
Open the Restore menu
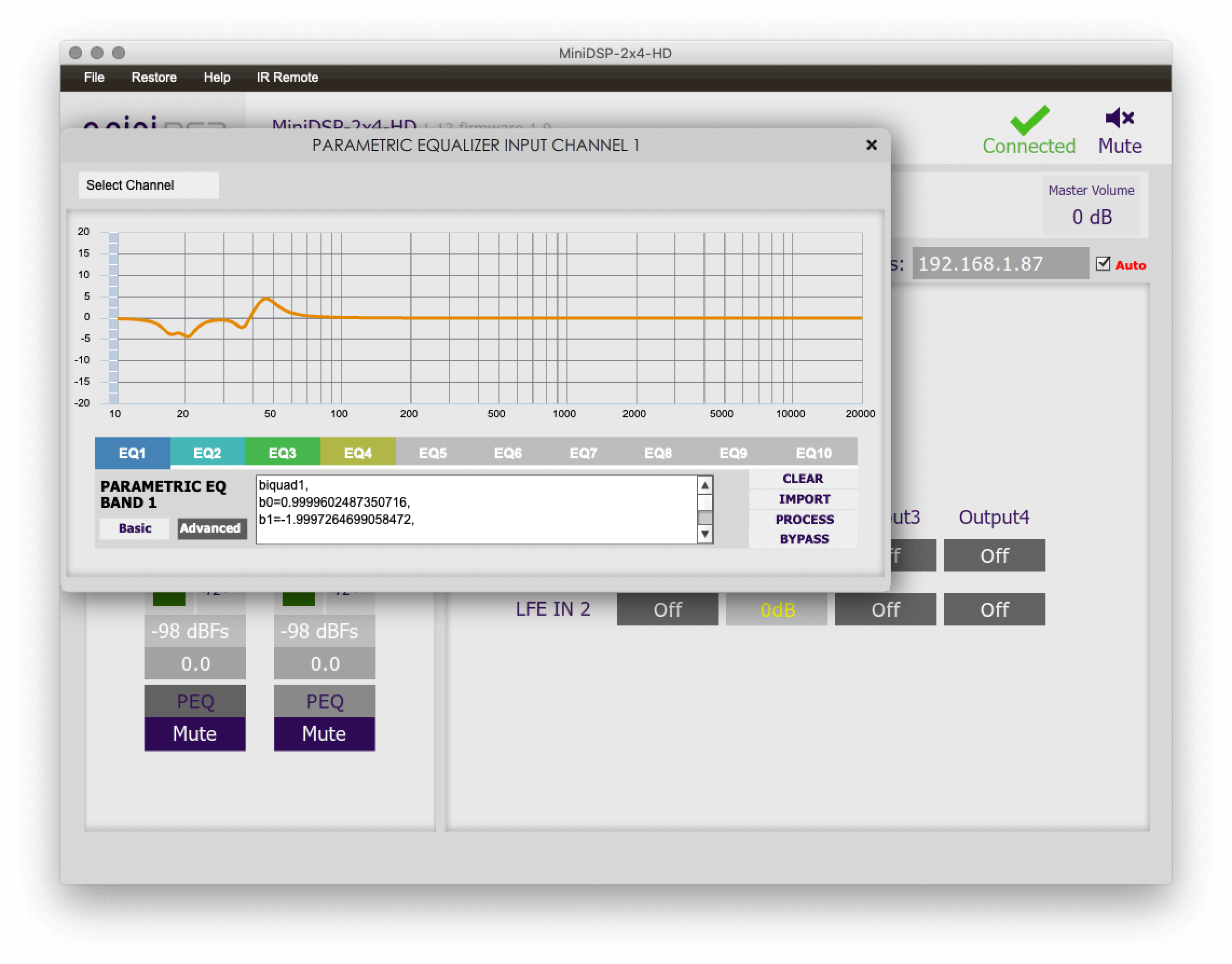154,77
